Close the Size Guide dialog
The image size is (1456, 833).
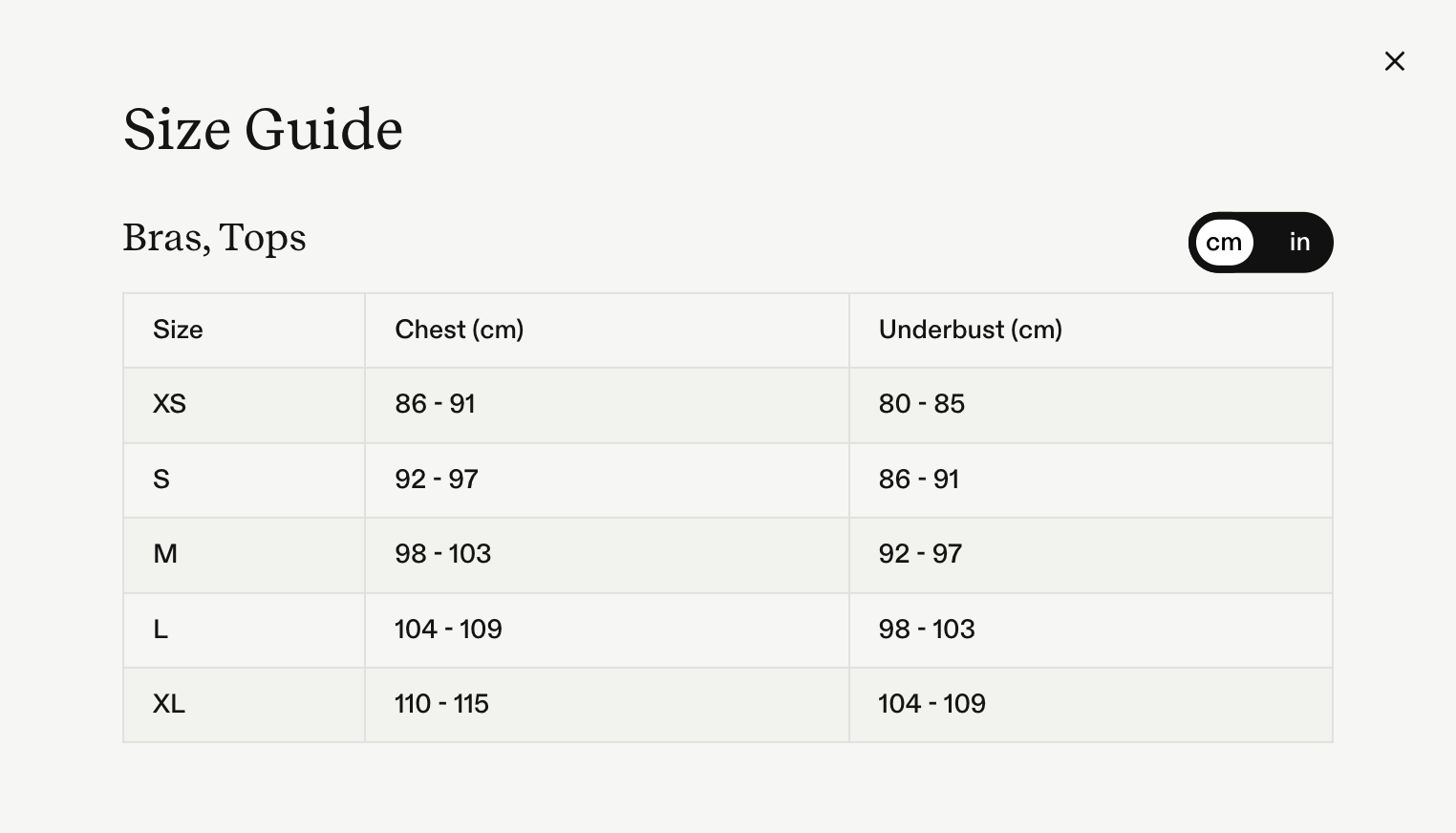pos(1395,61)
